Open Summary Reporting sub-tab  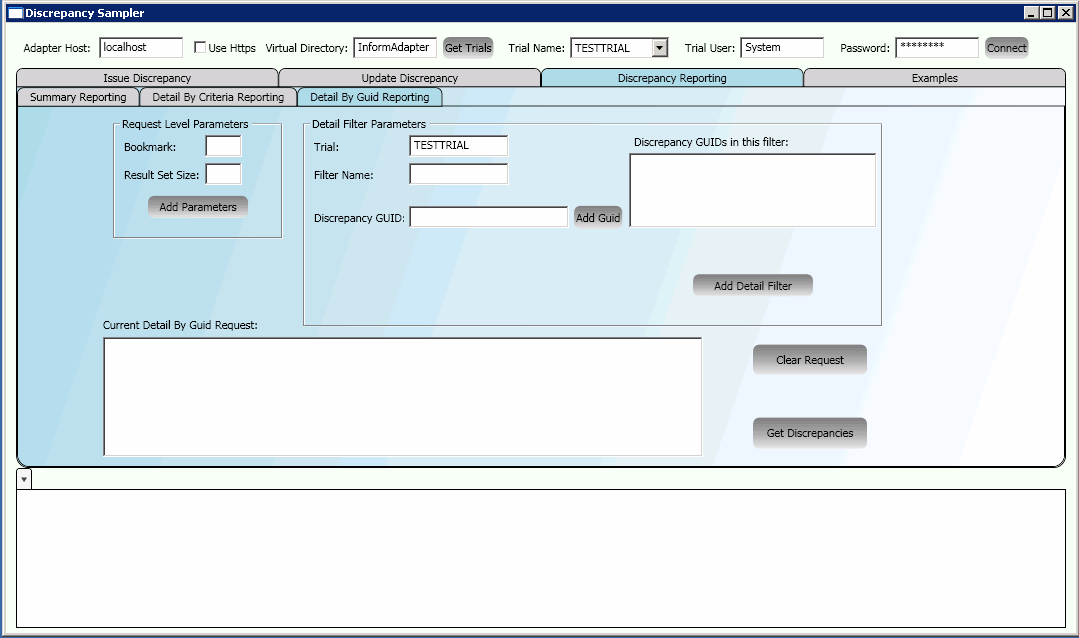(x=78, y=97)
